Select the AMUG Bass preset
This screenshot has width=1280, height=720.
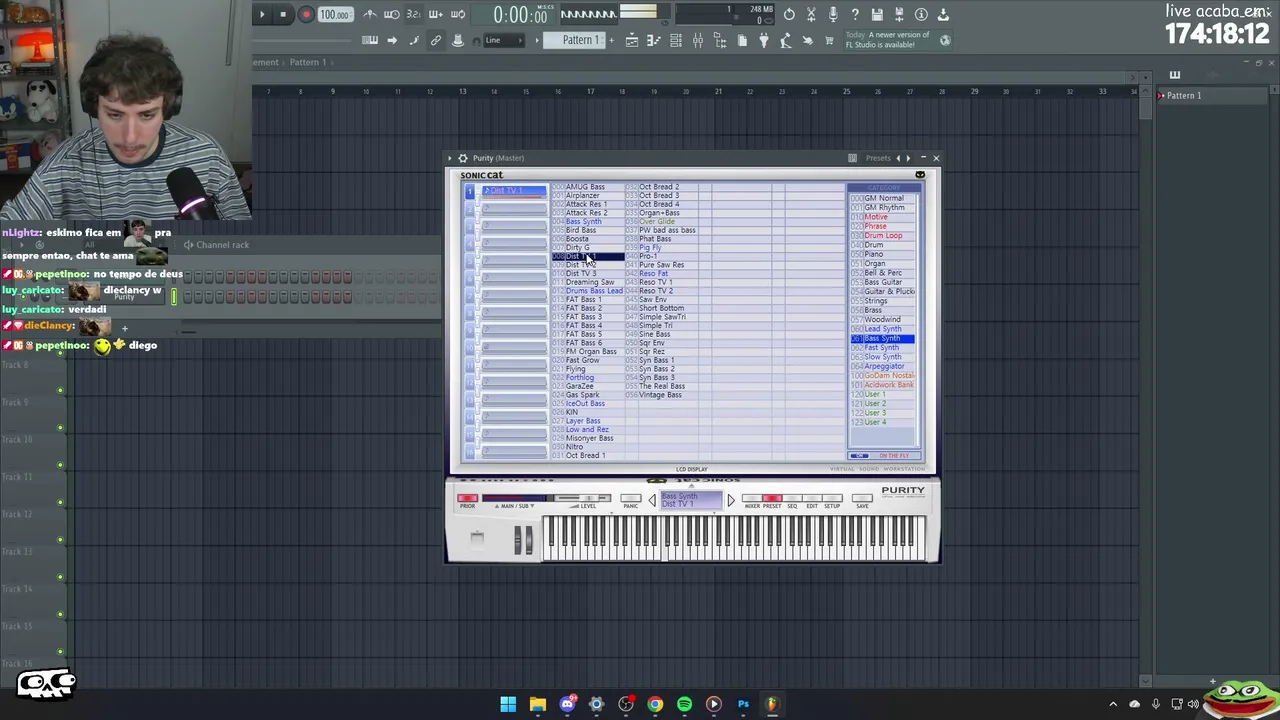pos(585,187)
